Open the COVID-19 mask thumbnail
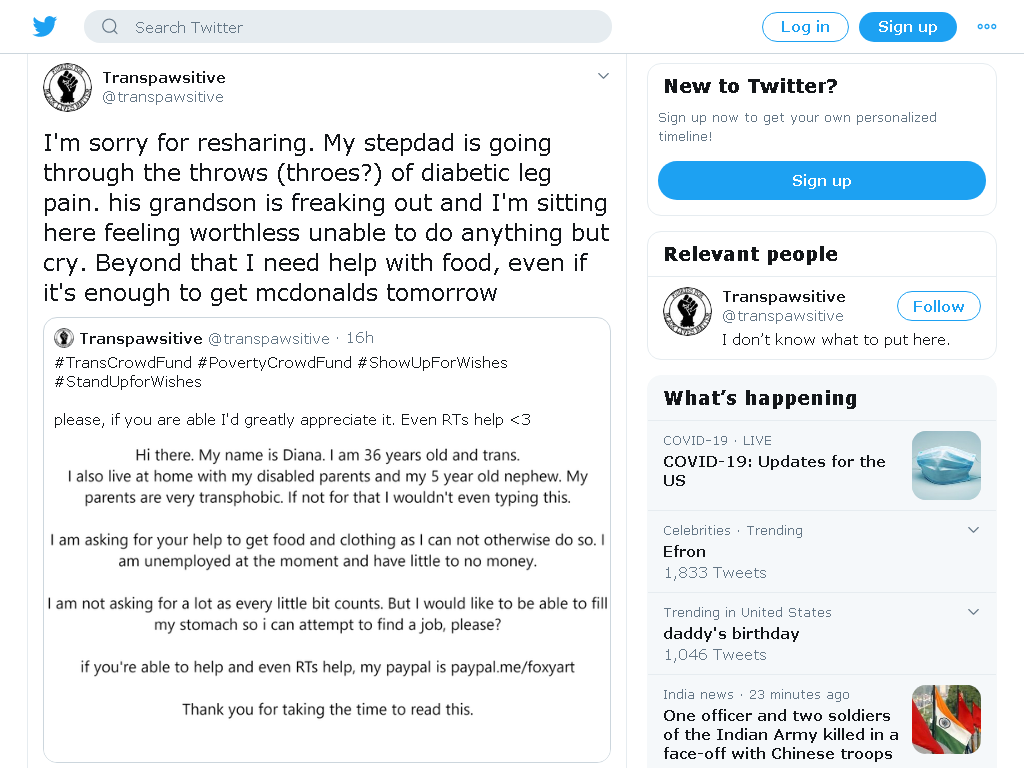This screenshot has width=1024, height=768. pos(946,466)
